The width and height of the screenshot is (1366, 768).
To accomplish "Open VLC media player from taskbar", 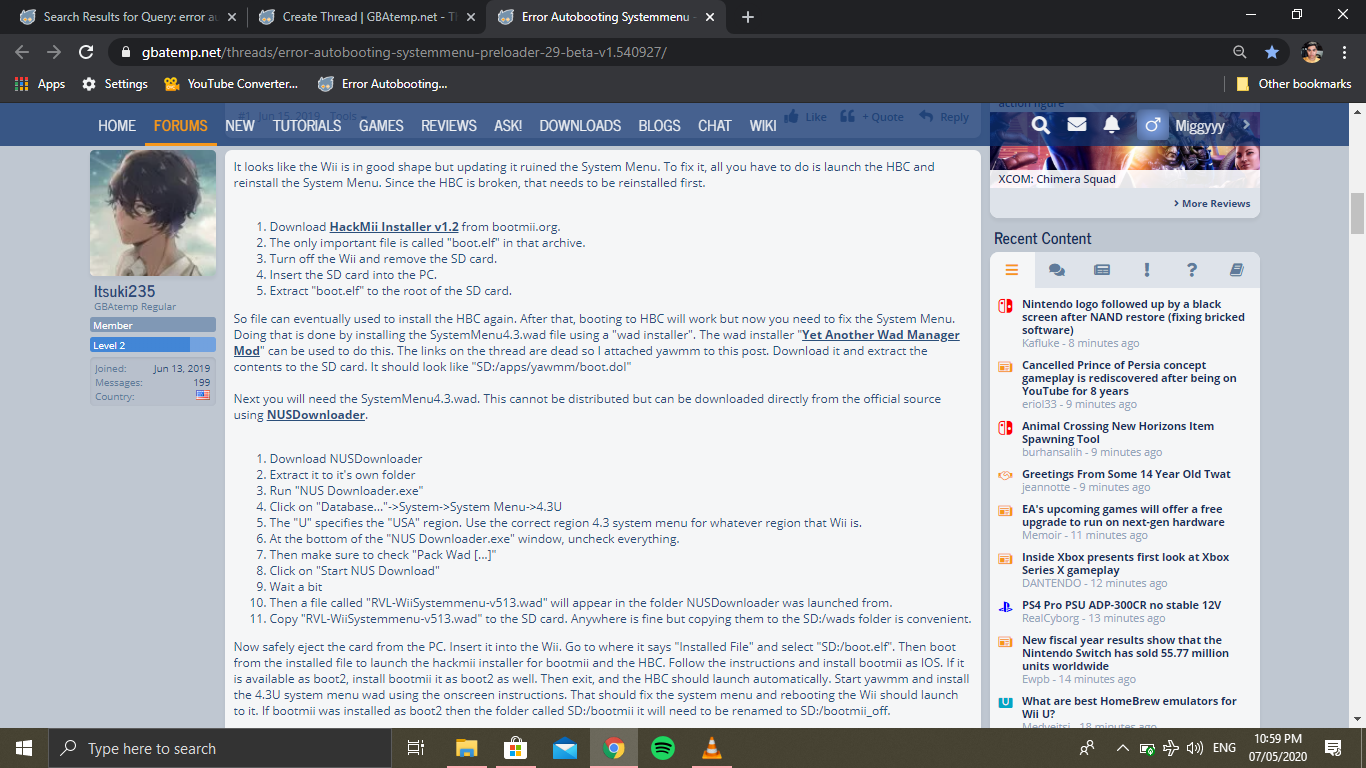I will [712, 748].
